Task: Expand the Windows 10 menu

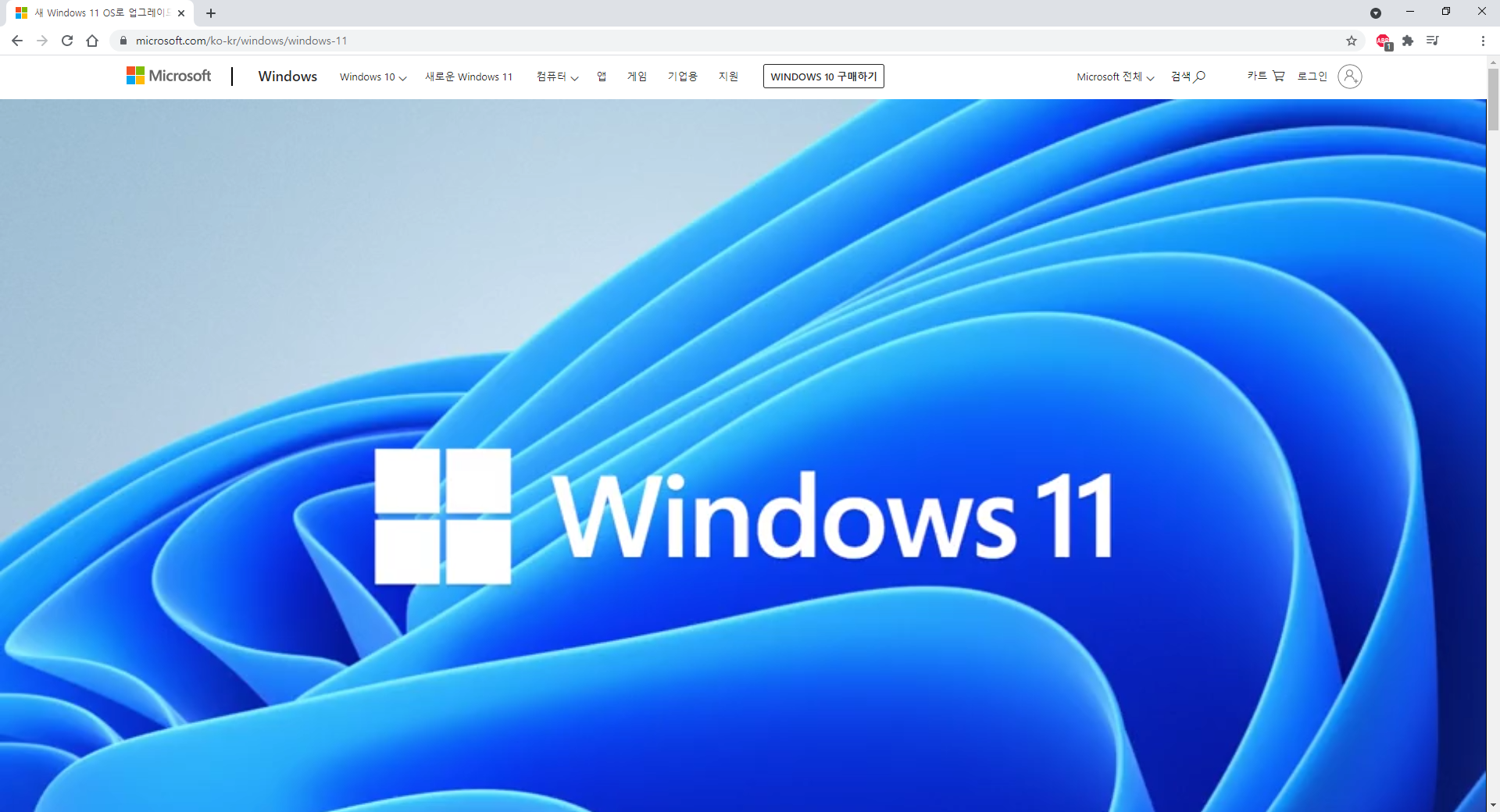Action: tap(373, 77)
